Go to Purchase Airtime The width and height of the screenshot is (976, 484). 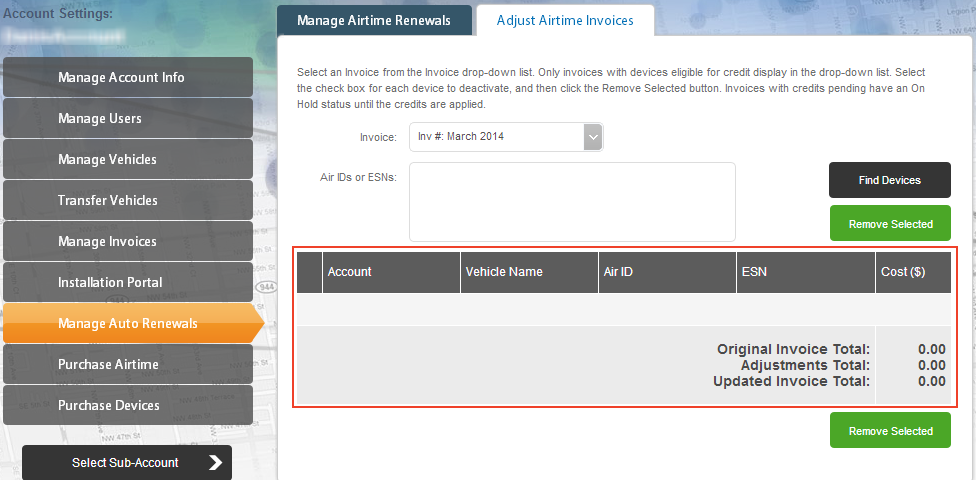[128, 364]
